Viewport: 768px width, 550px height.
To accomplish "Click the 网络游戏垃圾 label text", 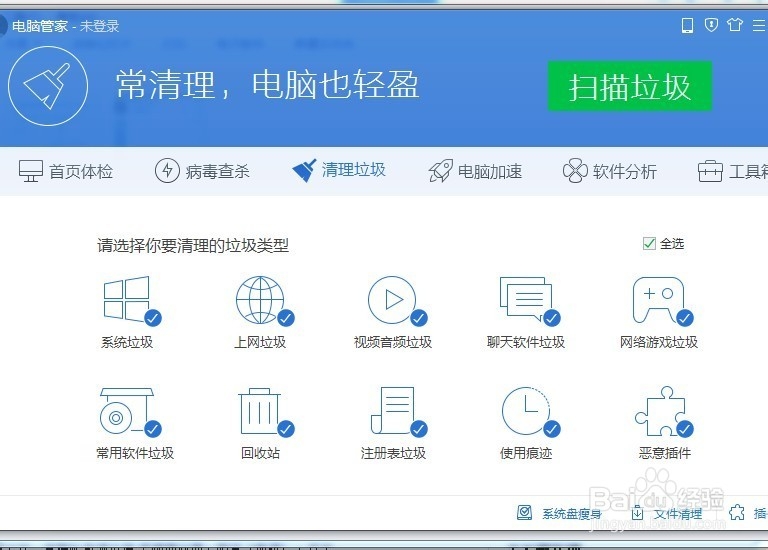I will click(x=659, y=342).
